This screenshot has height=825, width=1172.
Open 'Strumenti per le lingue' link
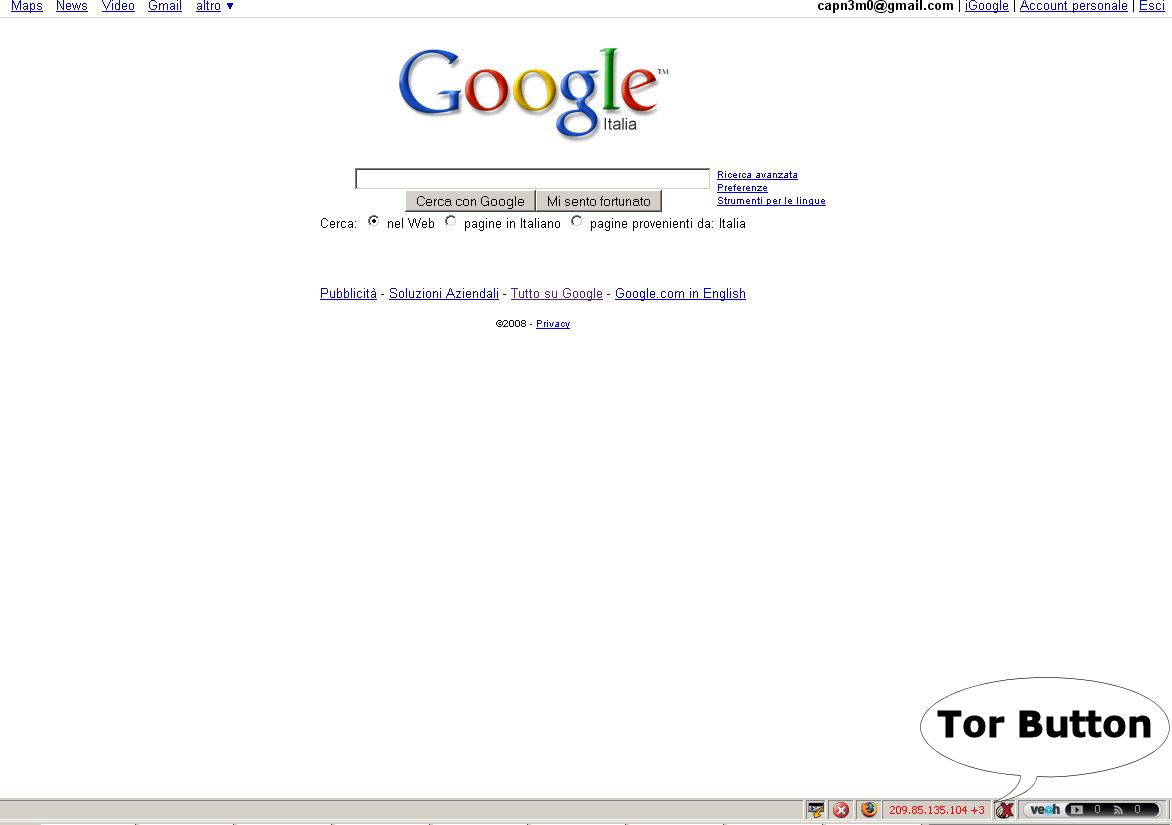[x=771, y=200]
